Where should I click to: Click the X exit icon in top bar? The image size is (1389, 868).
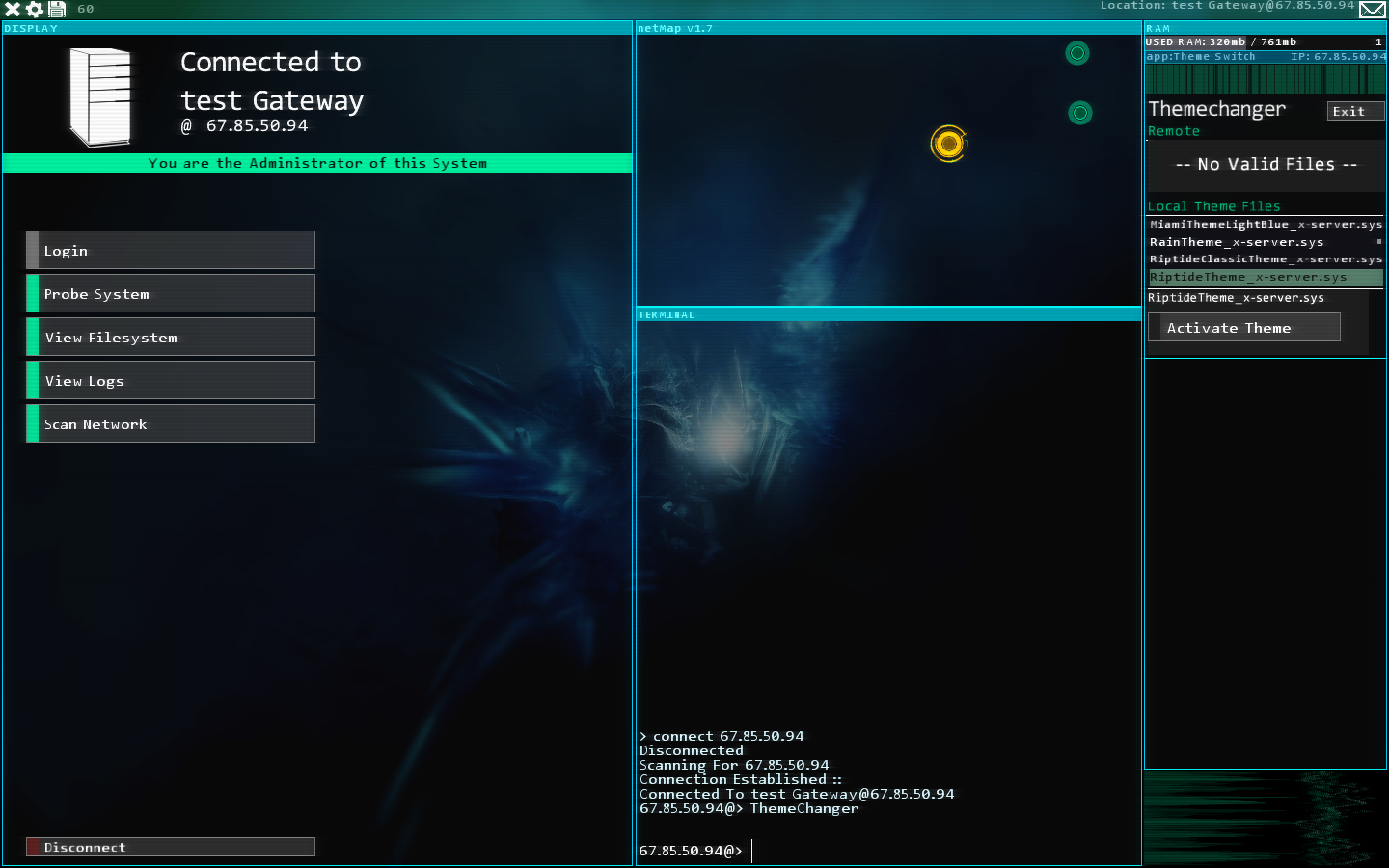[x=13, y=9]
